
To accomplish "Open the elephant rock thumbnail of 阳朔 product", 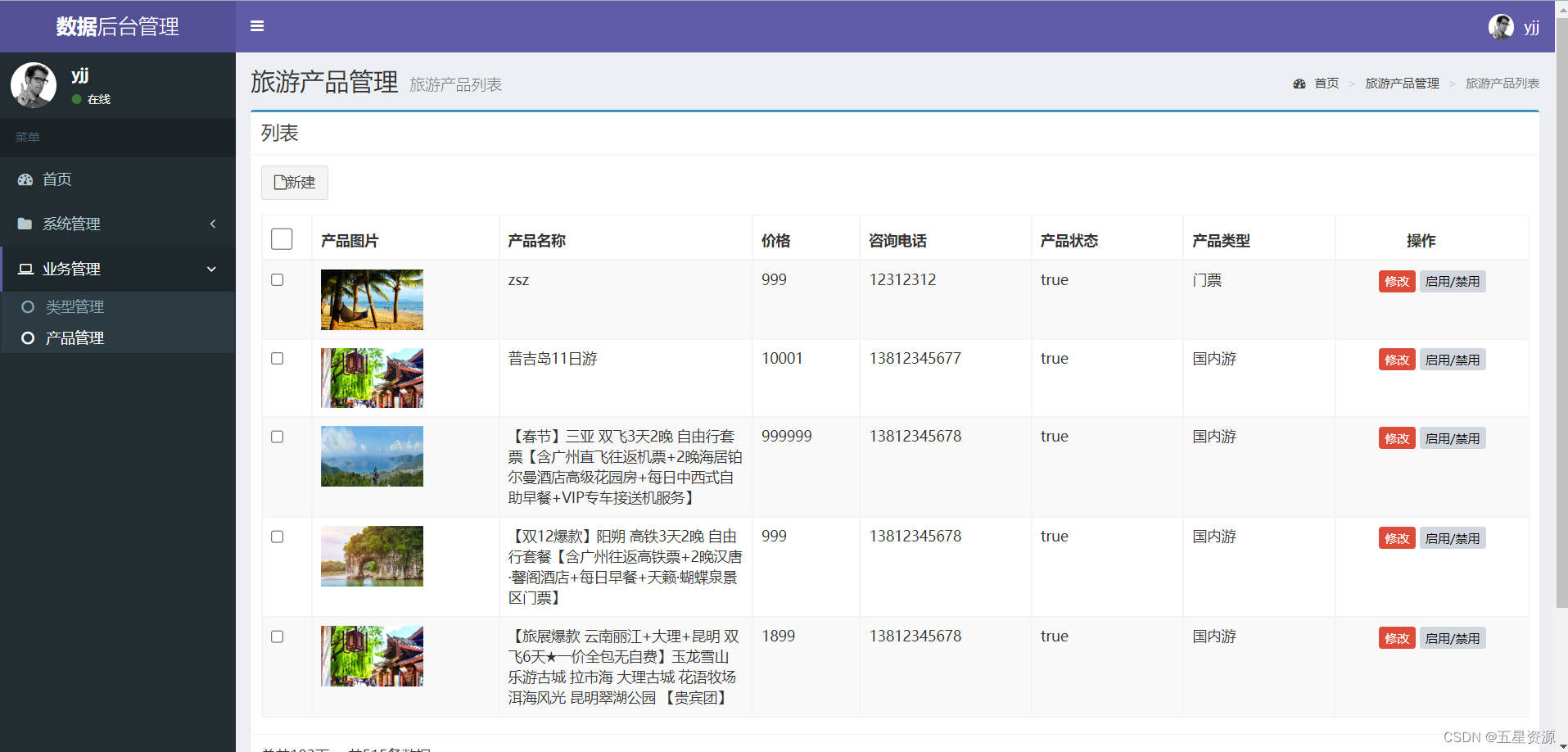I will pyautogui.click(x=372, y=556).
